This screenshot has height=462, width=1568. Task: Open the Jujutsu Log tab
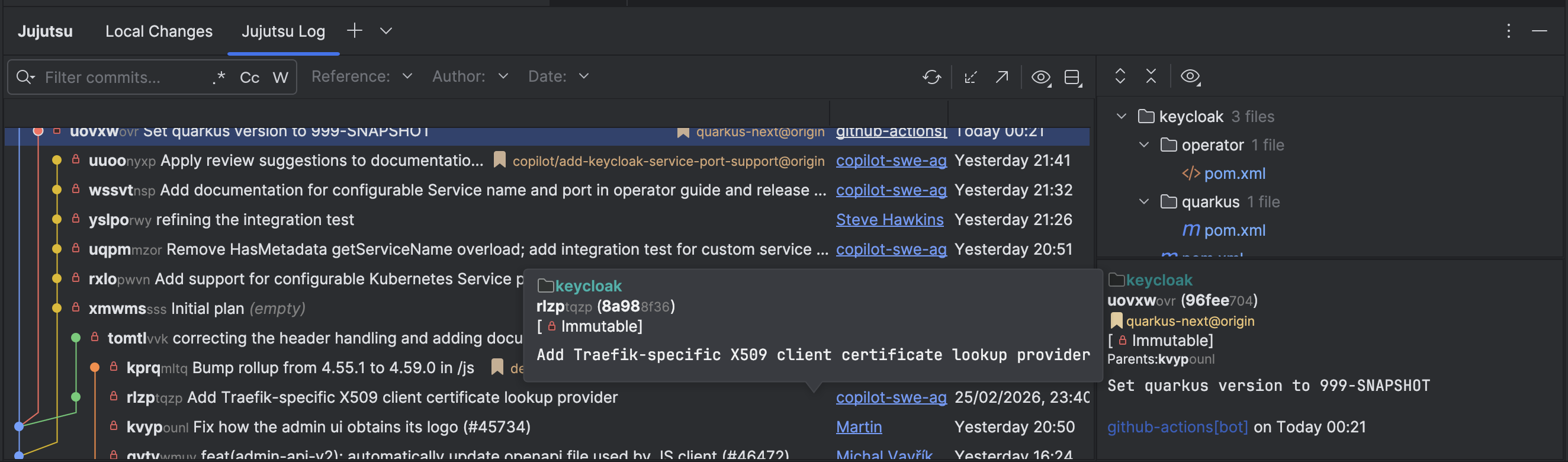[x=283, y=31]
